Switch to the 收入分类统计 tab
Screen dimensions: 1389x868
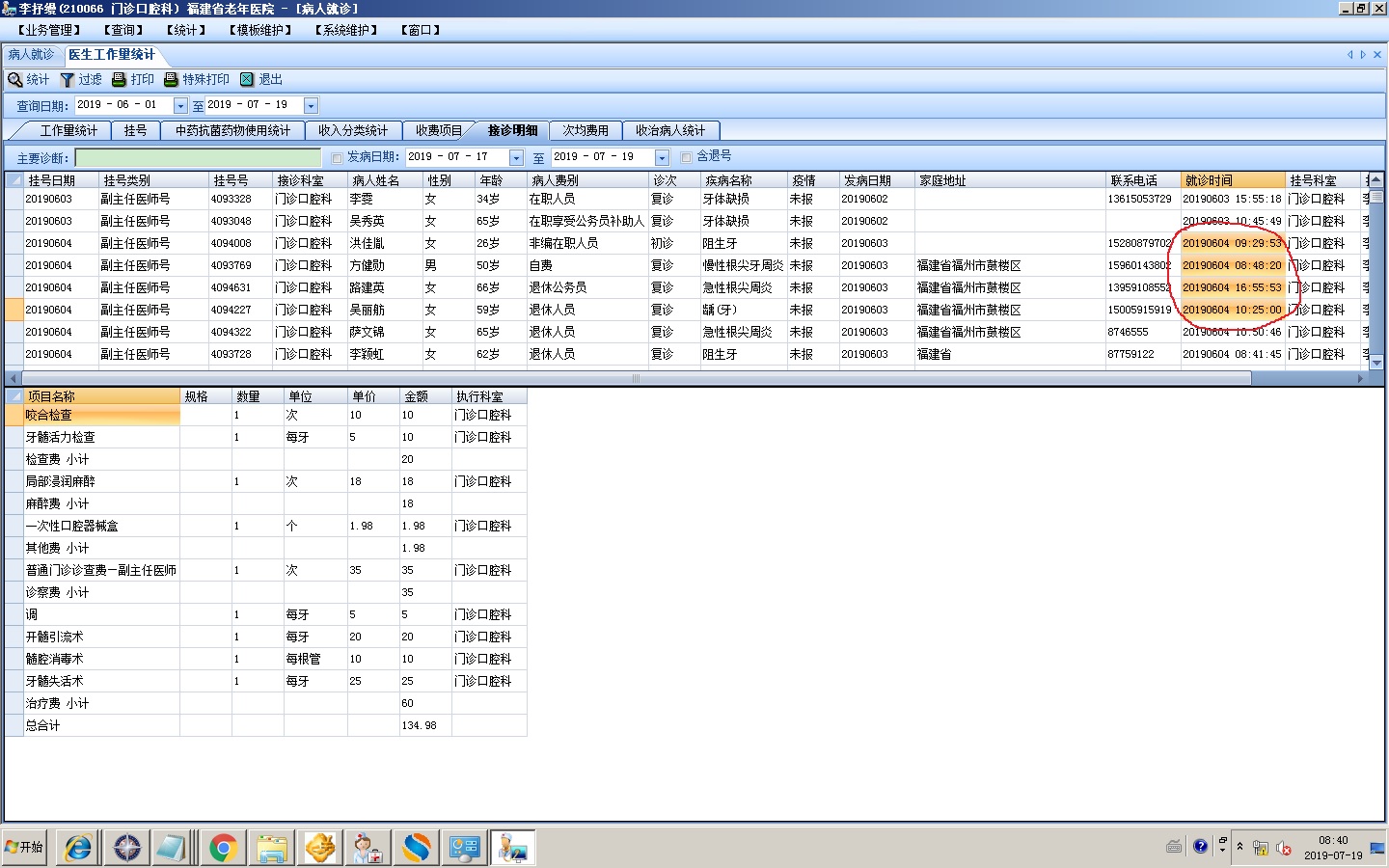click(x=353, y=130)
